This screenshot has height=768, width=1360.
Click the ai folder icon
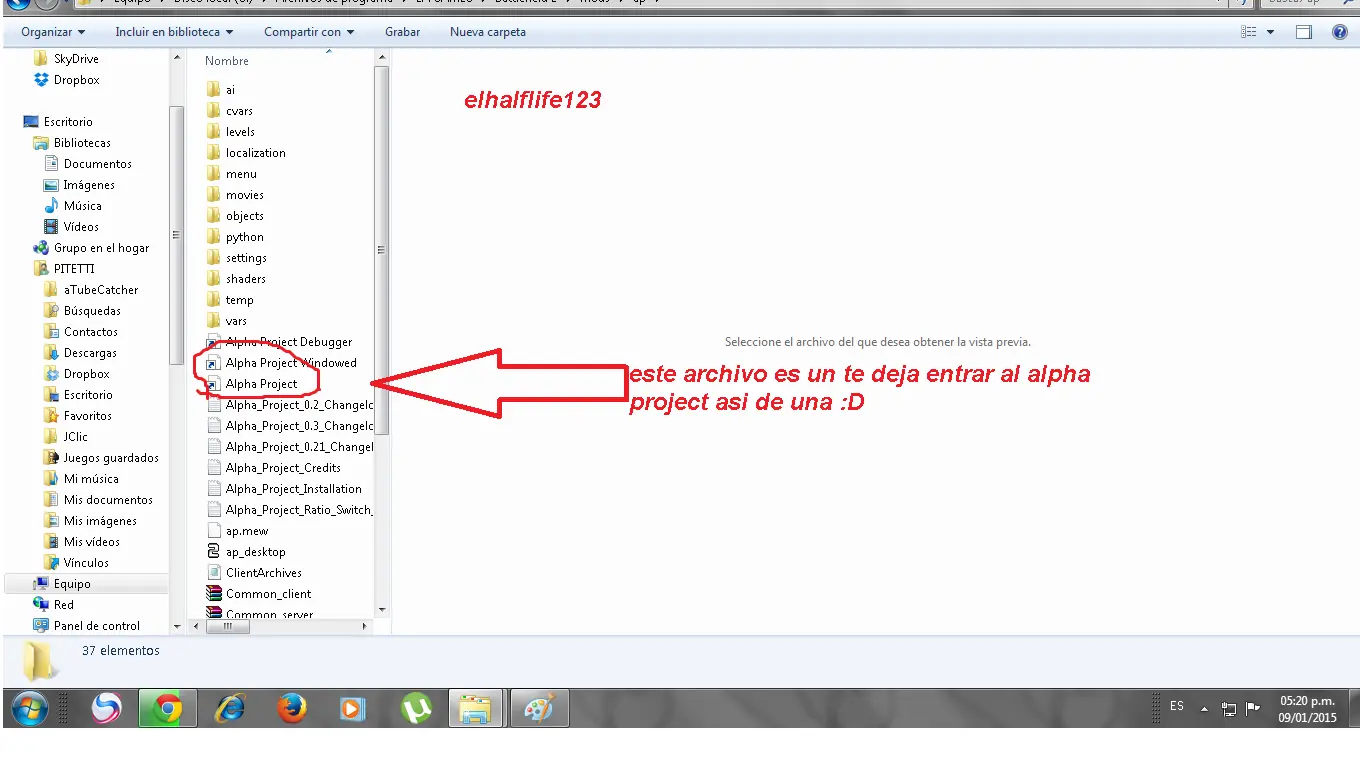click(213, 90)
